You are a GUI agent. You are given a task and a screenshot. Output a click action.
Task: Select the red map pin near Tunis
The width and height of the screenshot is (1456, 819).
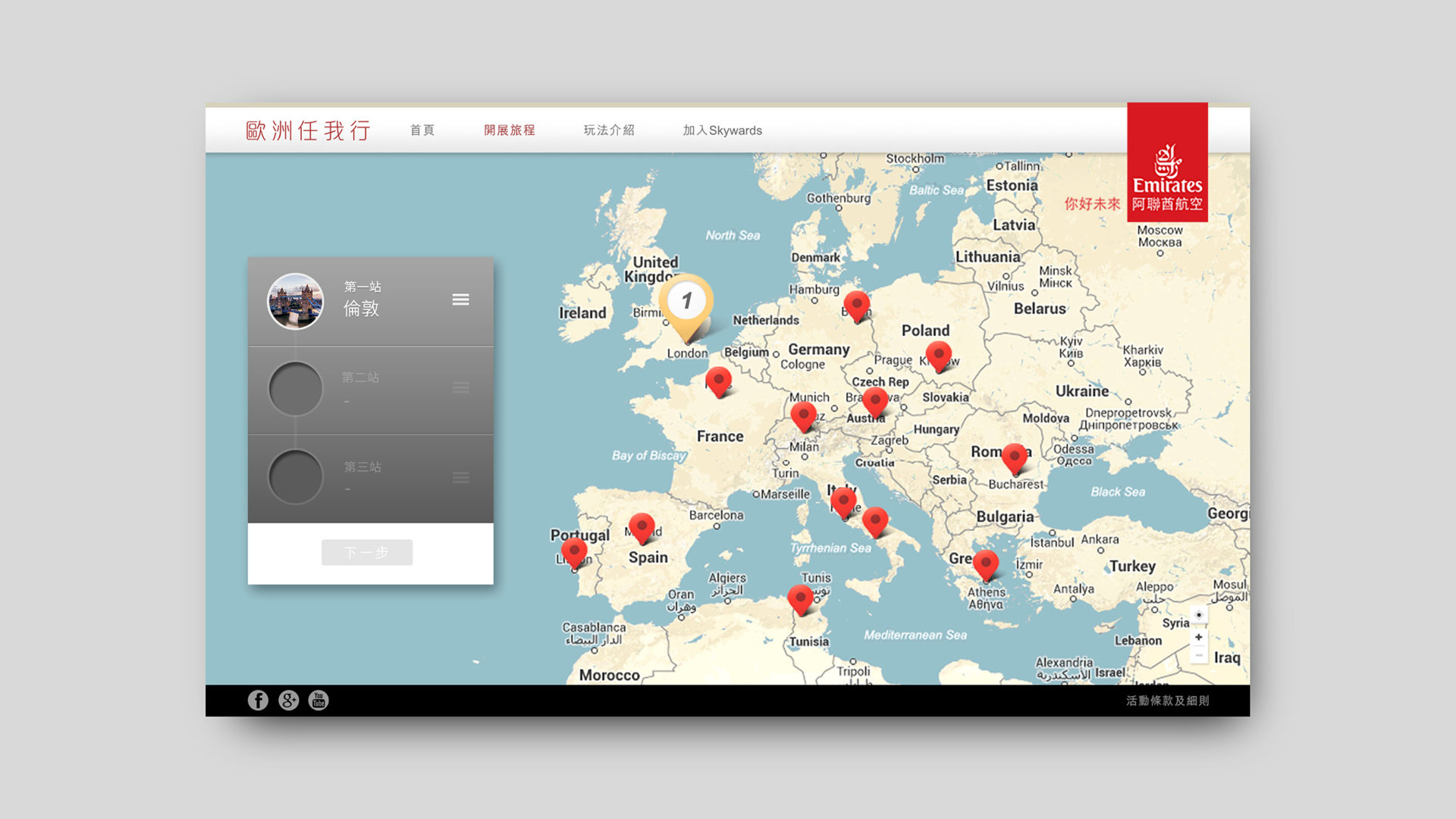point(801,600)
